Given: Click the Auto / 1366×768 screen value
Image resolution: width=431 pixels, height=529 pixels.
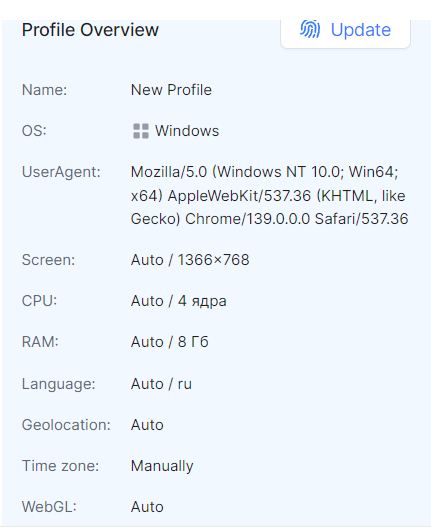Looking at the screenshot, I should point(190,260).
